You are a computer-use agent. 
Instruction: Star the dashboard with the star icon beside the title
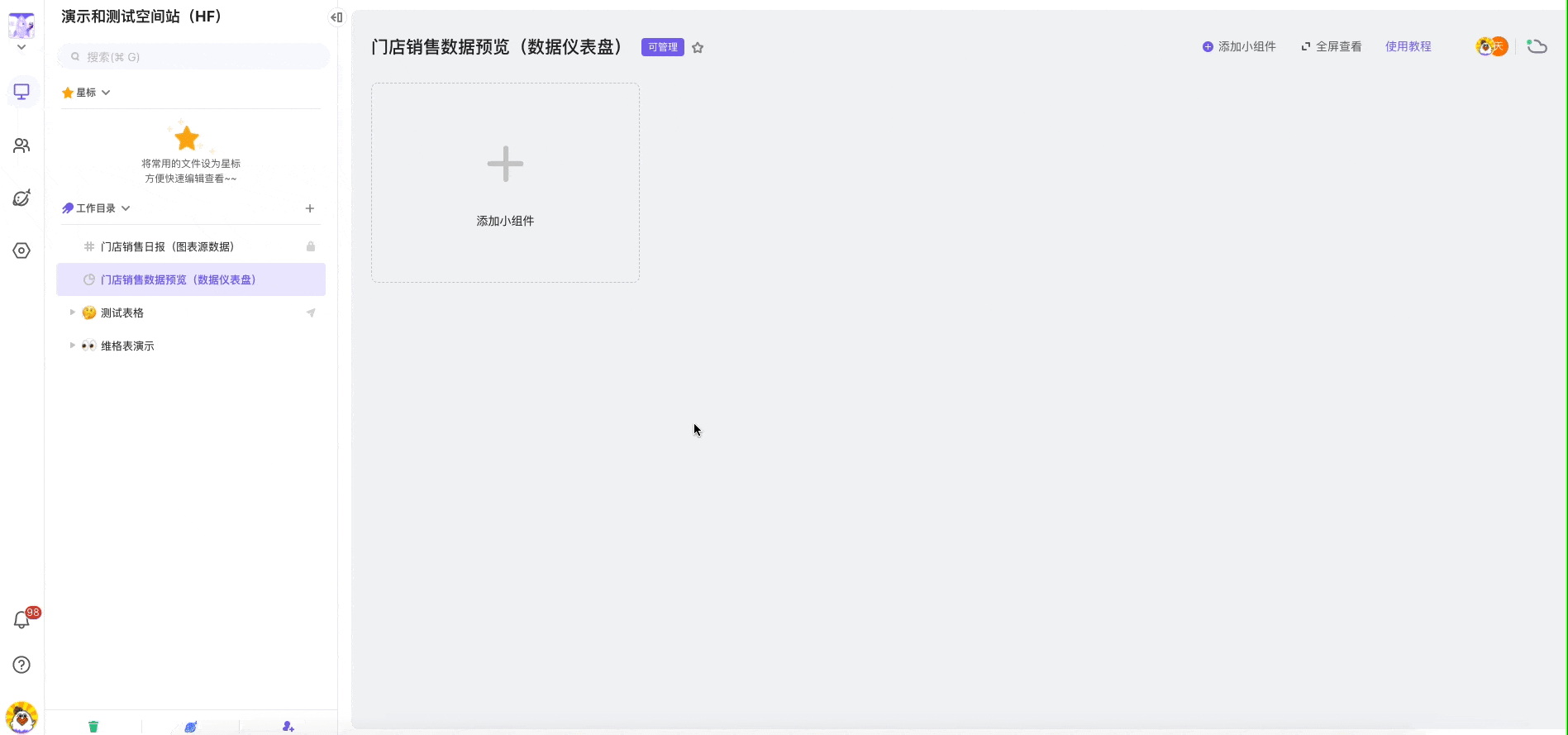698,47
